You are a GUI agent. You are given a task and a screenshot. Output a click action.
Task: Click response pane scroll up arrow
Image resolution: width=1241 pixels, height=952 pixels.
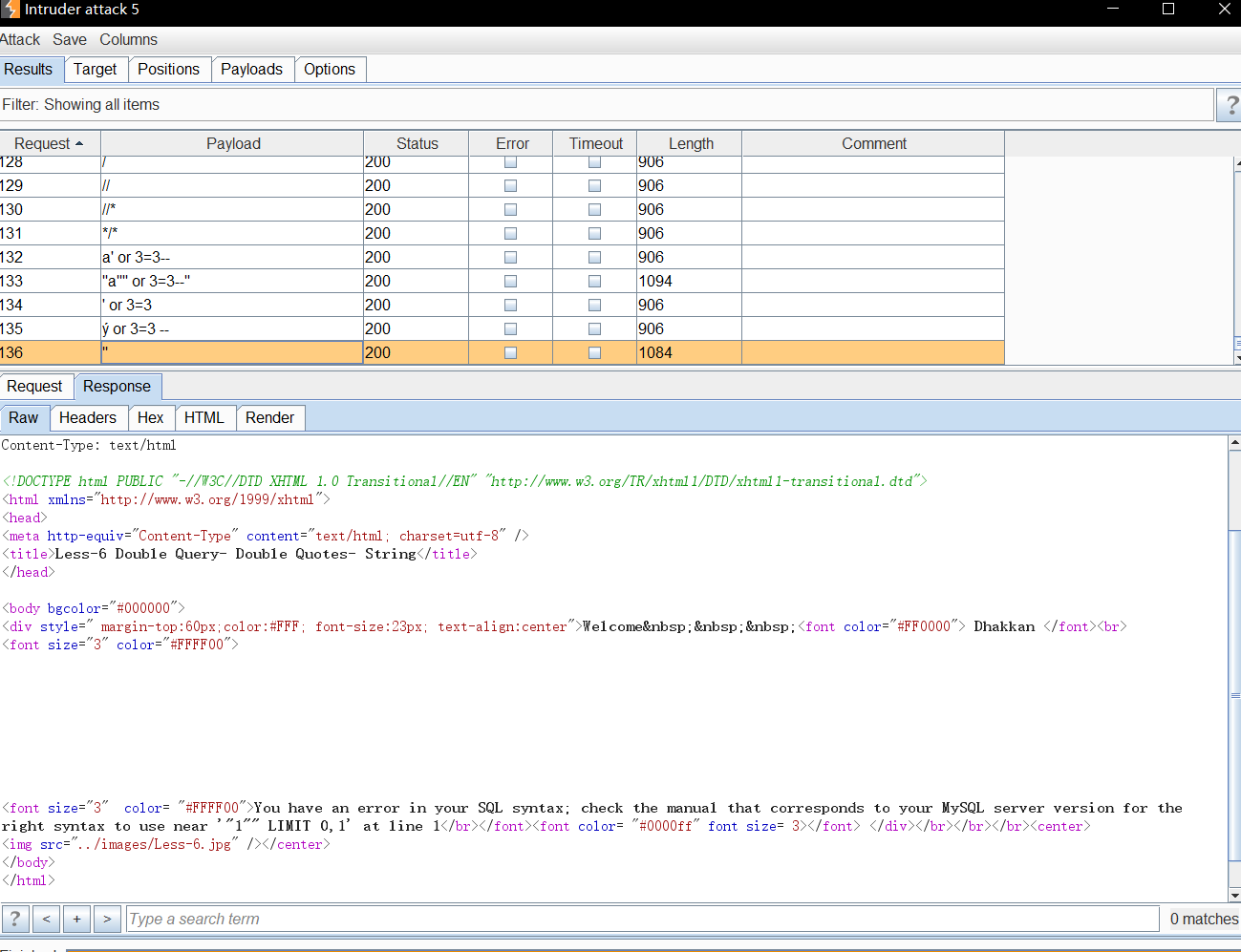(1234, 442)
